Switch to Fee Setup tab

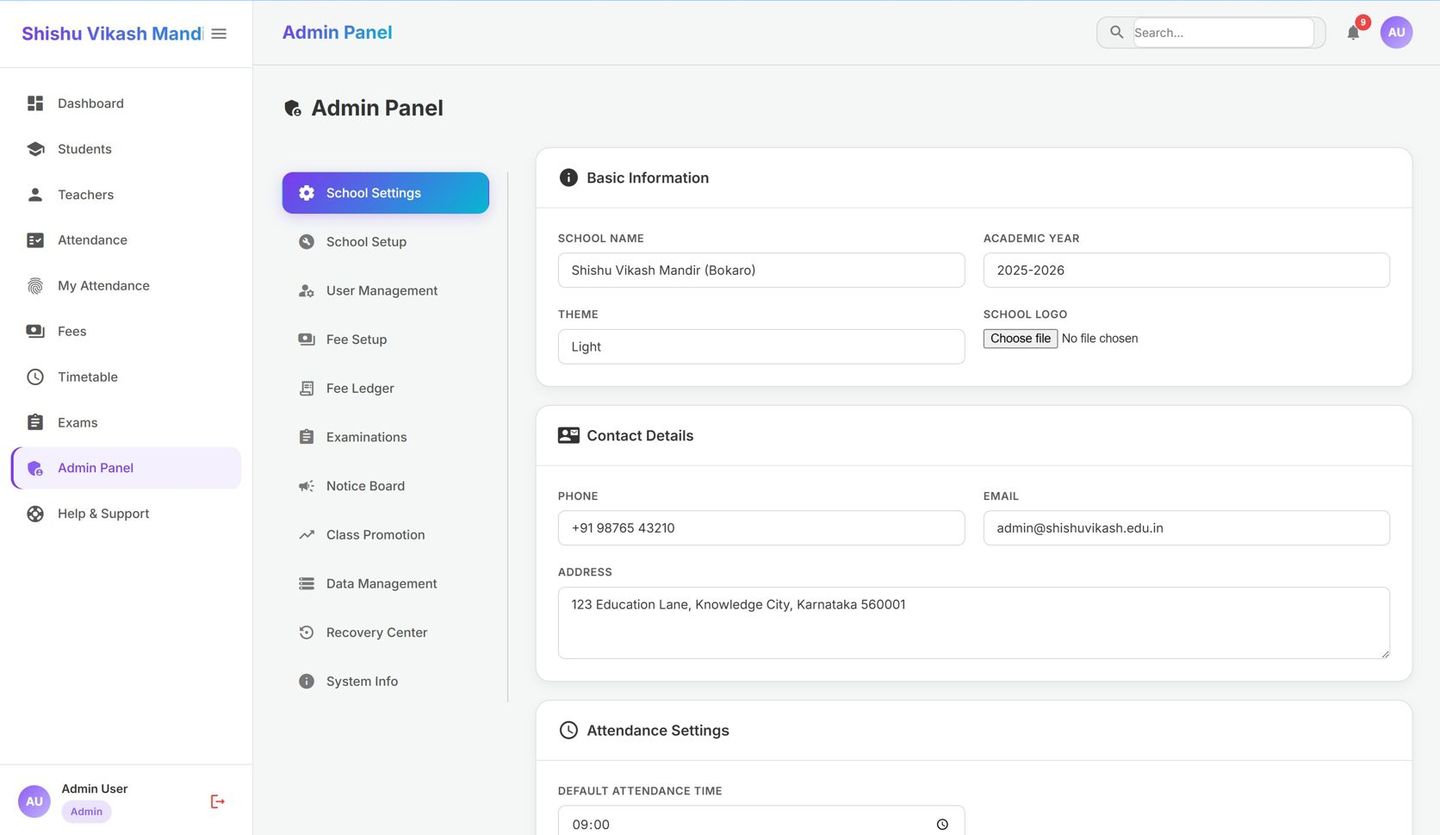tap(385, 340)
